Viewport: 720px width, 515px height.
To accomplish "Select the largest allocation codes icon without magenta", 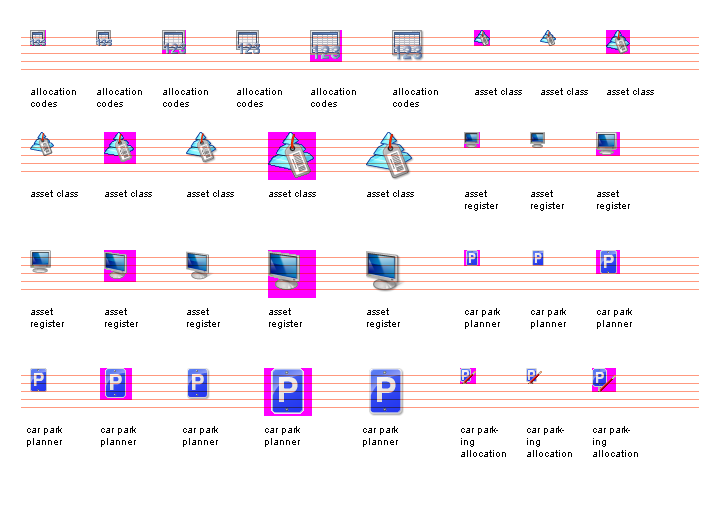I will click(x=407, y=46).
